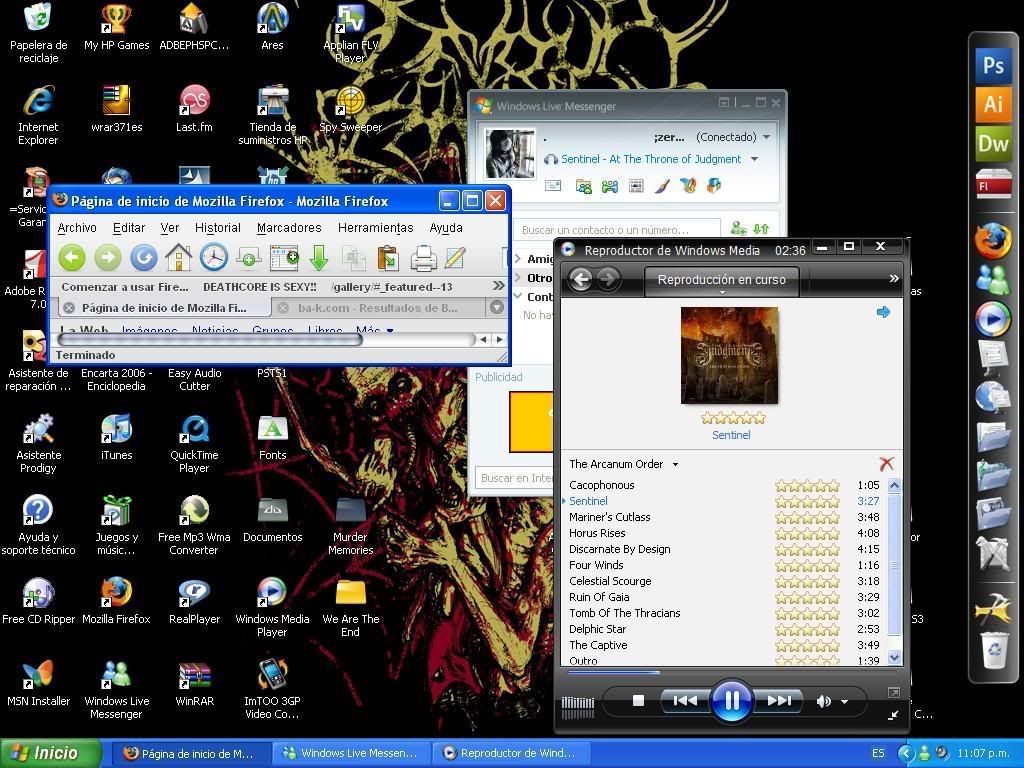Open the Marcadores menu in Firefox
The width and height of the screenshot is (1024, 768).
point(289,228)
